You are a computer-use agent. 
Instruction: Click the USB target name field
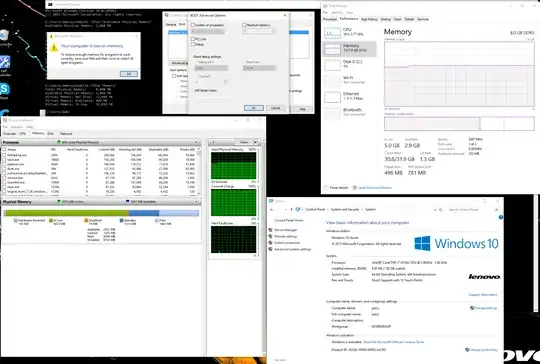211,97
